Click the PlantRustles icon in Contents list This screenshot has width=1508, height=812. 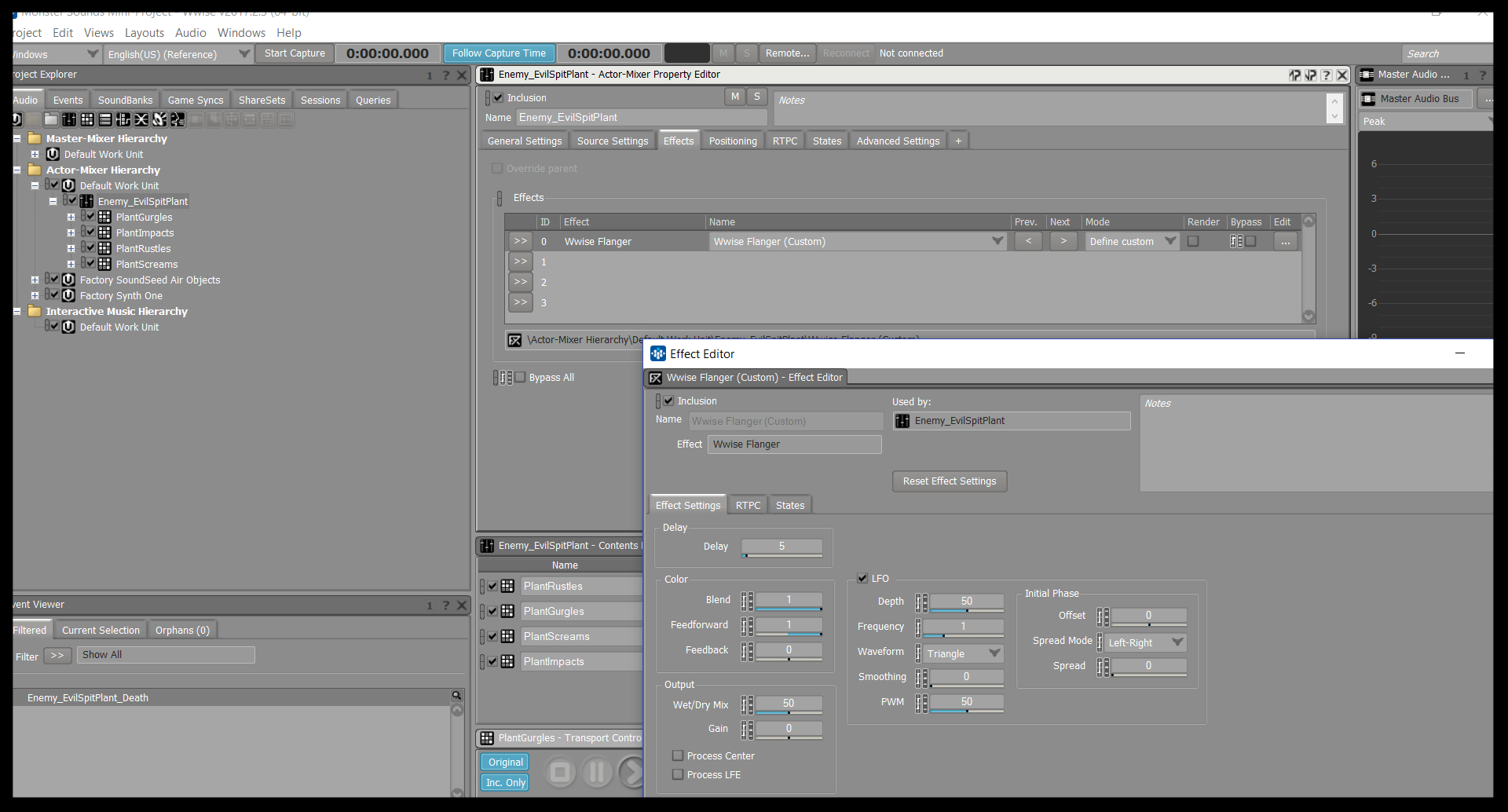pyautogui.click(x=508, y=587)
